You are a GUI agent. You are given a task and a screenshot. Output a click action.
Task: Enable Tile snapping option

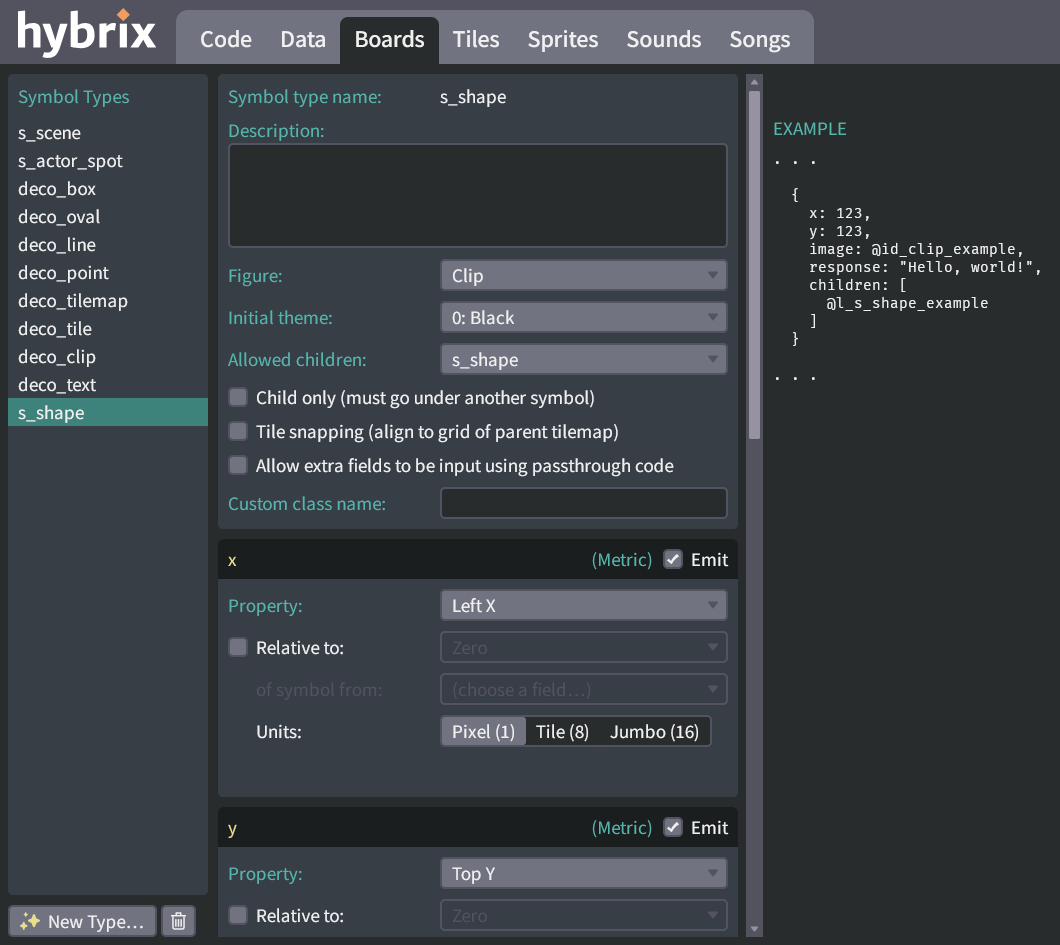pyautogui.click(x=238, y=431)
